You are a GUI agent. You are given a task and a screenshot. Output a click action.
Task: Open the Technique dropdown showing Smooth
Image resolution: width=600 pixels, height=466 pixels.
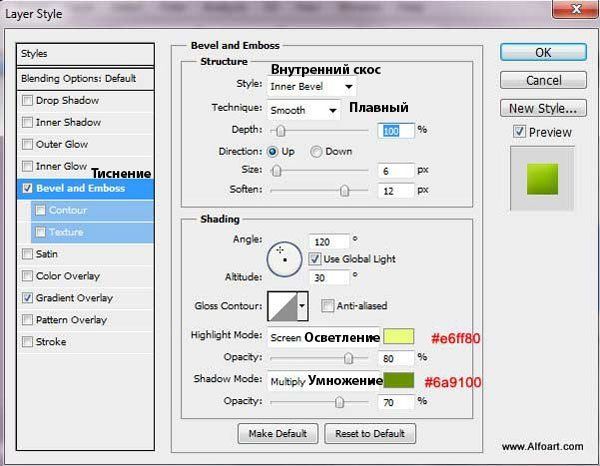[x=303, y=111]
